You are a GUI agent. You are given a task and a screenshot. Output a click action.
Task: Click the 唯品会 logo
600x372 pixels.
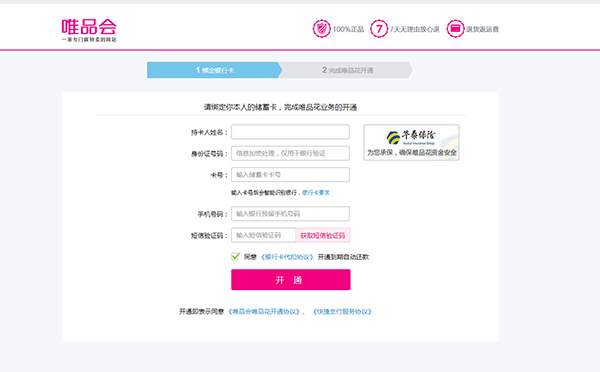pyautogui.click(x=89, y=30)
